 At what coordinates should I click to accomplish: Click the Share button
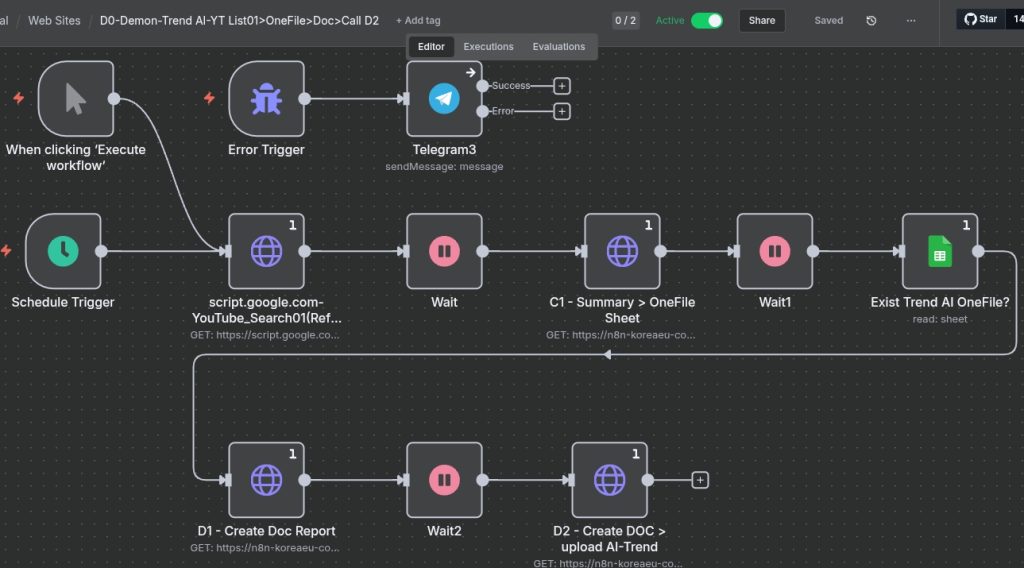tap(762, 20)
